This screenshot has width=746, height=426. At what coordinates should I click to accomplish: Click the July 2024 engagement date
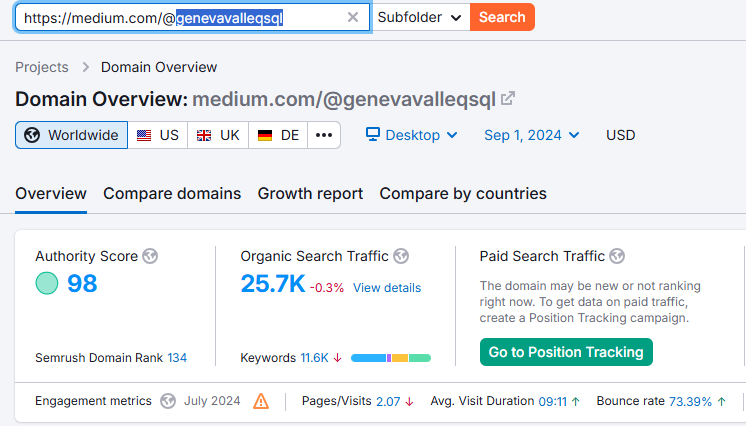pos(212,401)
